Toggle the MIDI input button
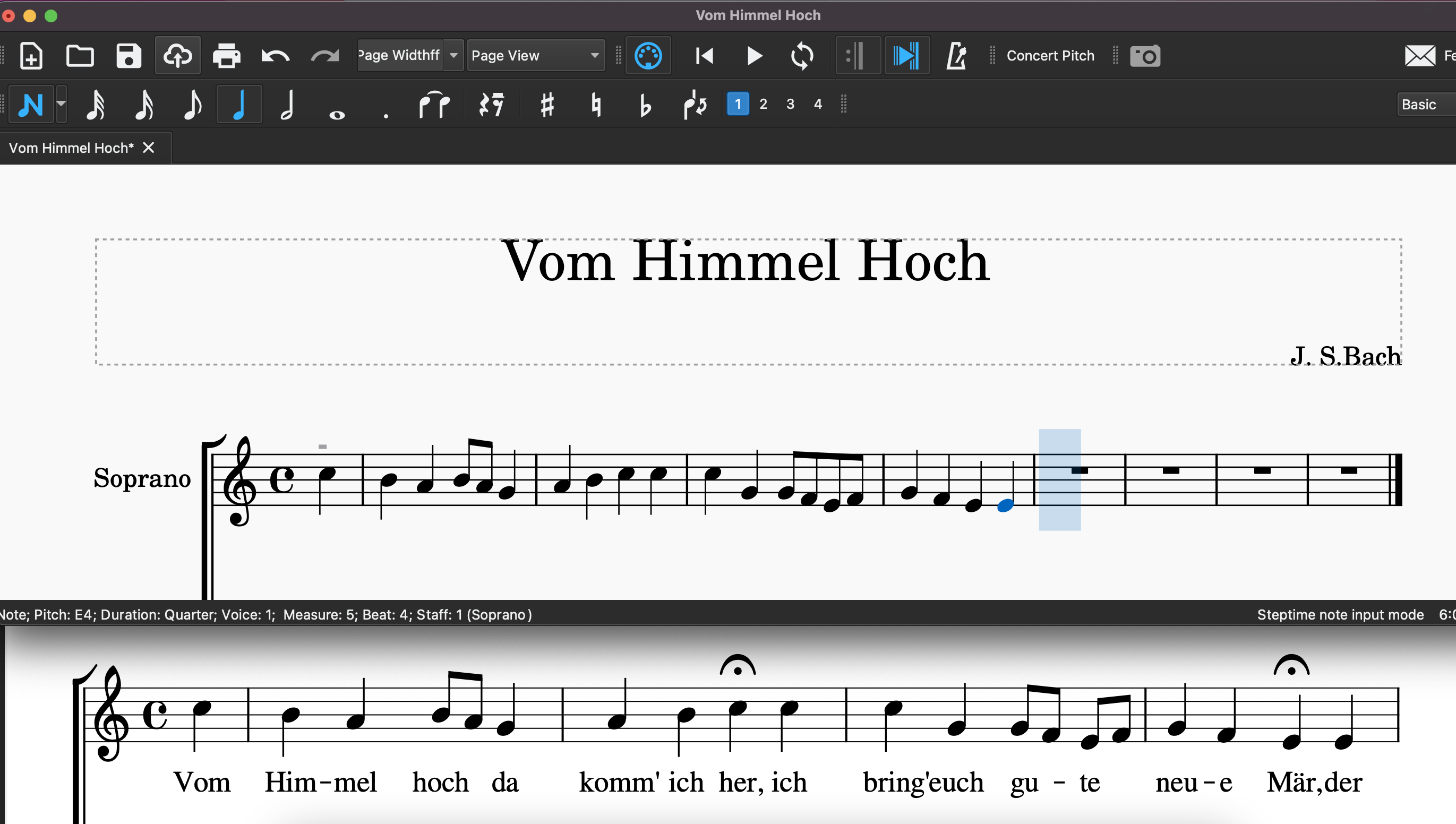 [x=648, y=55]
